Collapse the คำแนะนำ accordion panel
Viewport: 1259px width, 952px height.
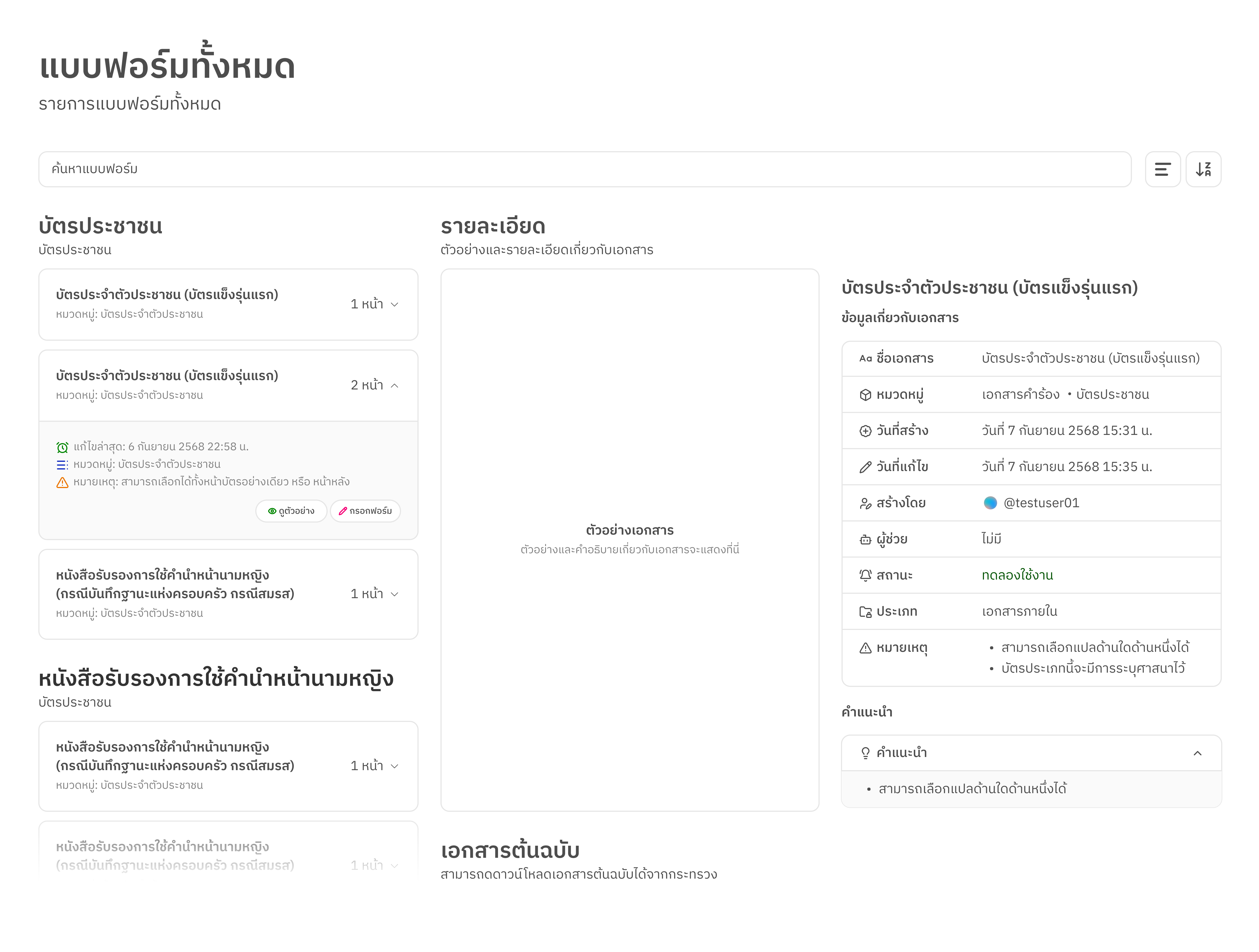[x=1198, y=753]
